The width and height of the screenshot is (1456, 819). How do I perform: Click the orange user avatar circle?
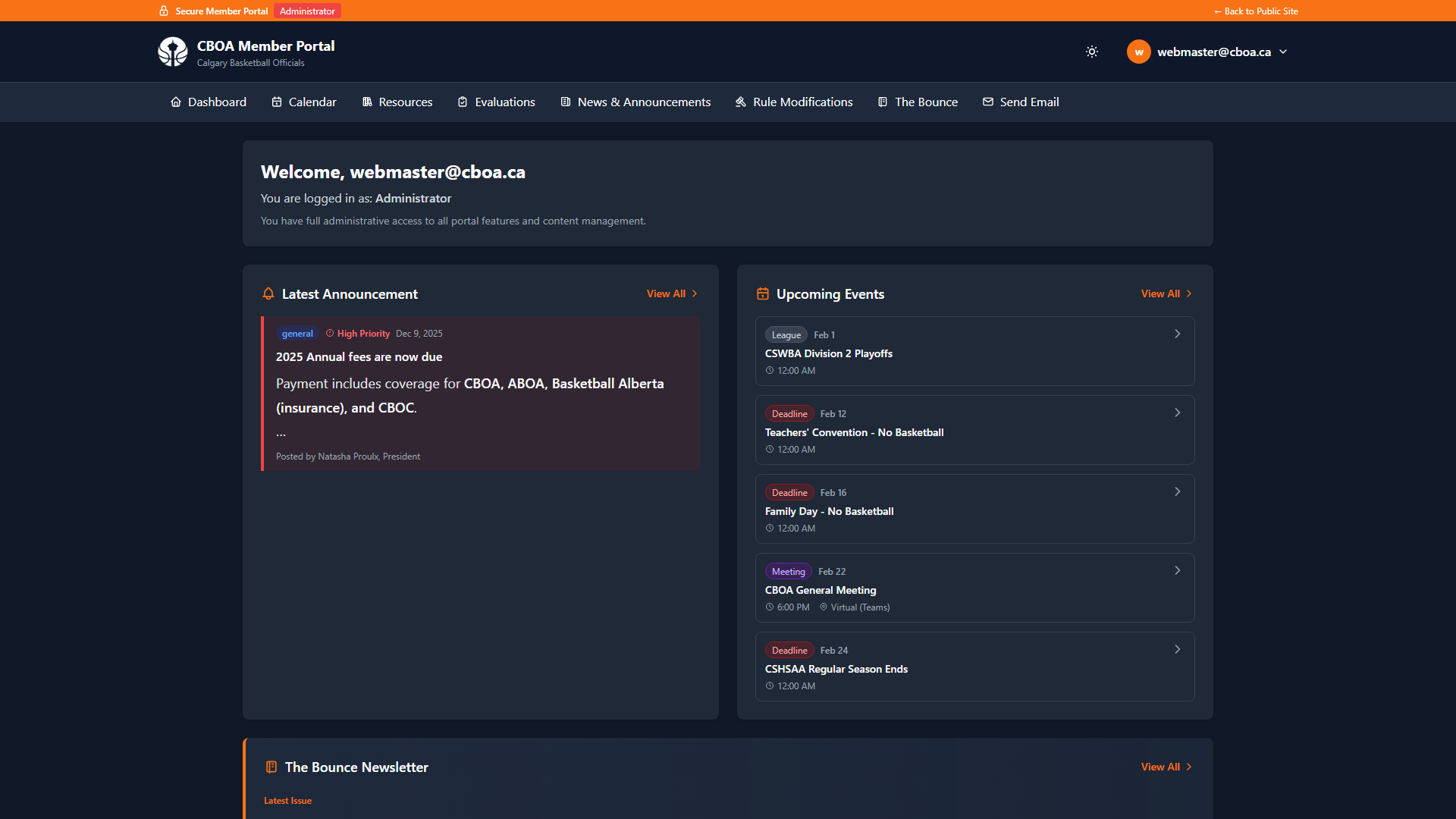click(1138, 52)
